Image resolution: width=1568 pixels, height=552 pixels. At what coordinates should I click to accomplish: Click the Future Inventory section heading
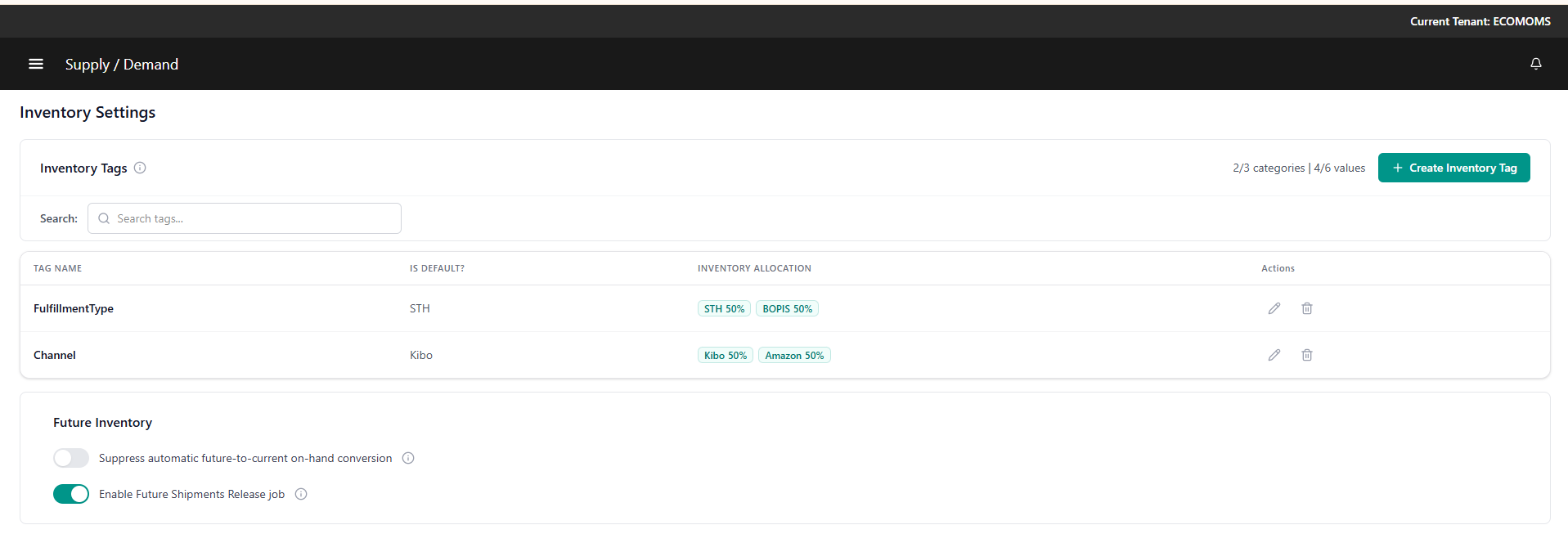point(102,423)
